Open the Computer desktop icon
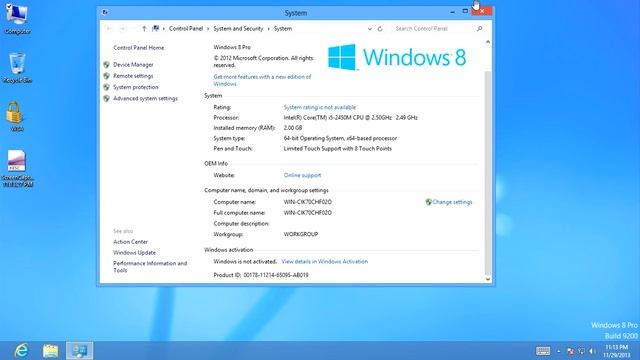The height and width of the screenshot is (360, 640). click(x=17, y=18)
